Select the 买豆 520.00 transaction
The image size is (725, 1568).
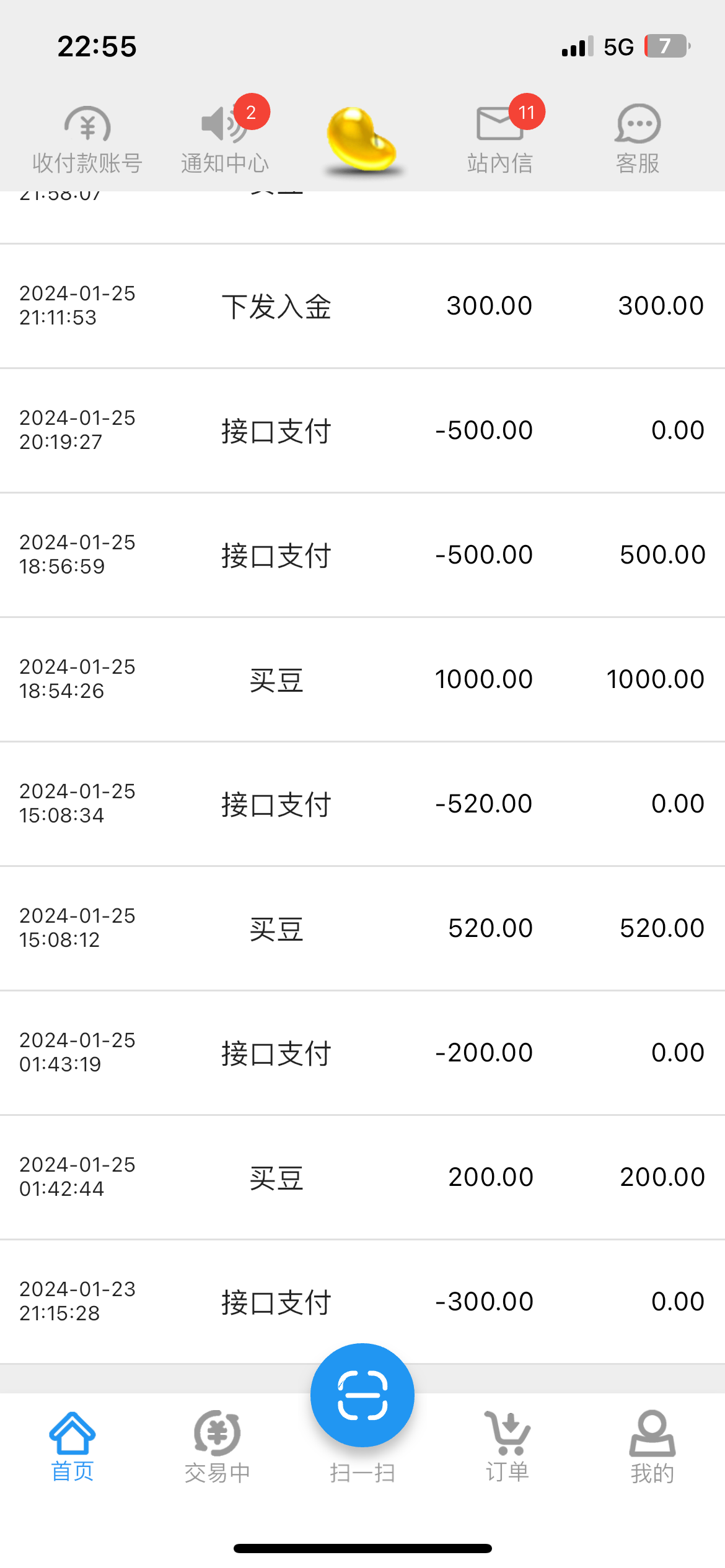click(362, 928)
